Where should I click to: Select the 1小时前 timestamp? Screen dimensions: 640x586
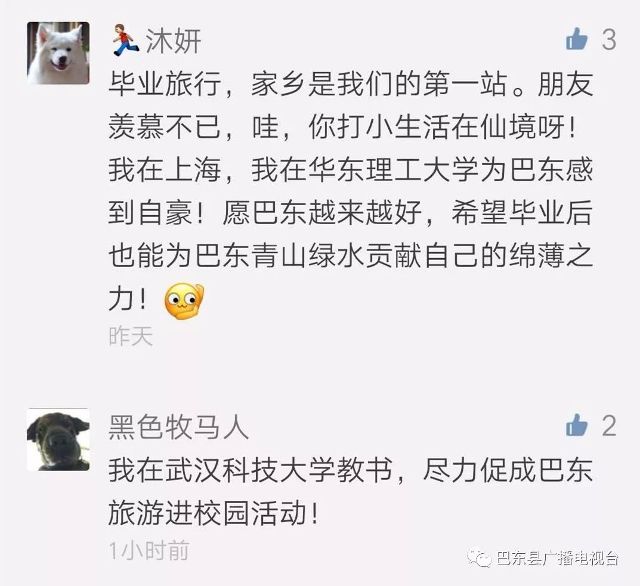149,551
